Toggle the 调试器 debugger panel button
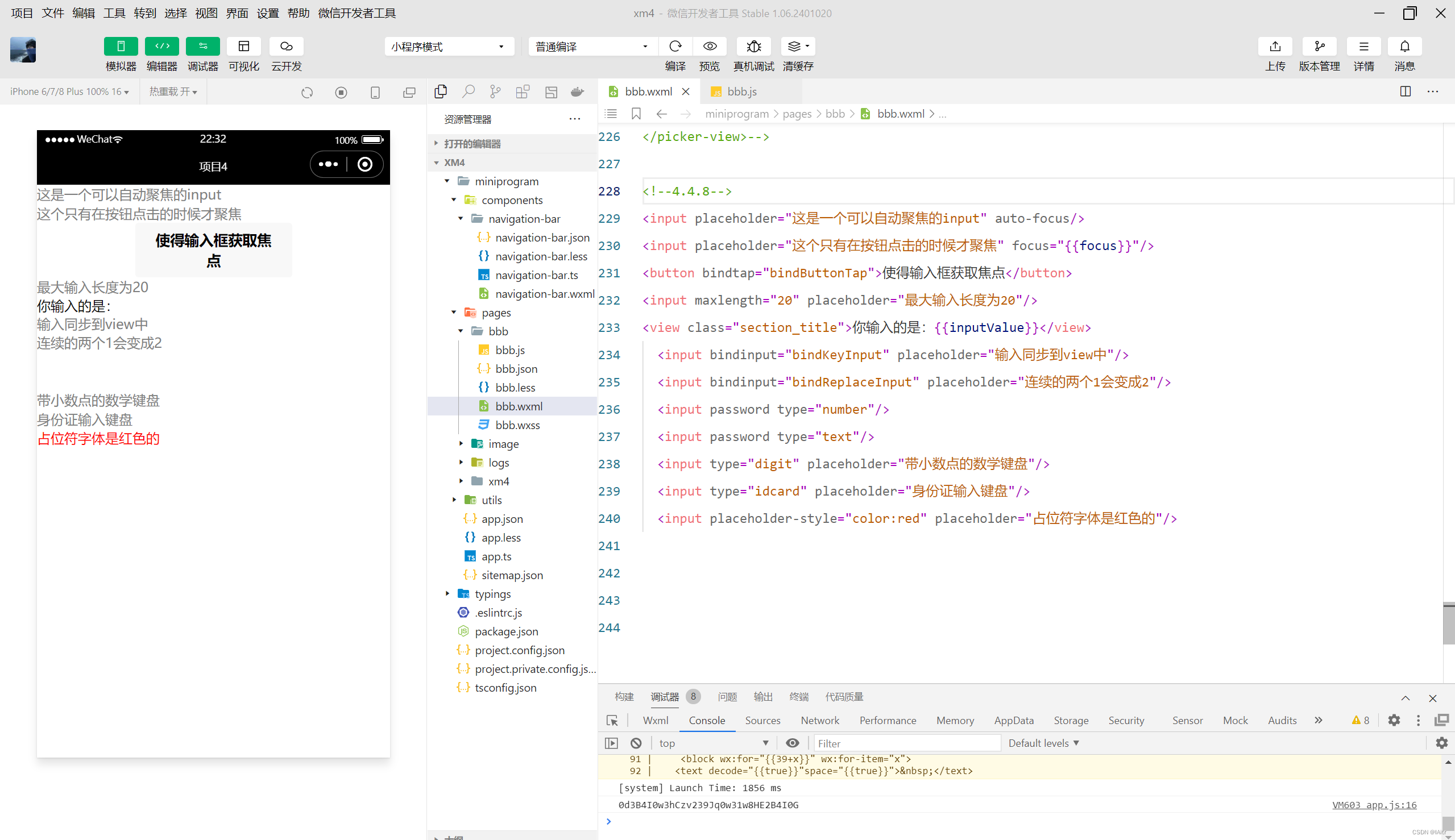Viewport: 1455px width, 840px height. click(202, 46)
